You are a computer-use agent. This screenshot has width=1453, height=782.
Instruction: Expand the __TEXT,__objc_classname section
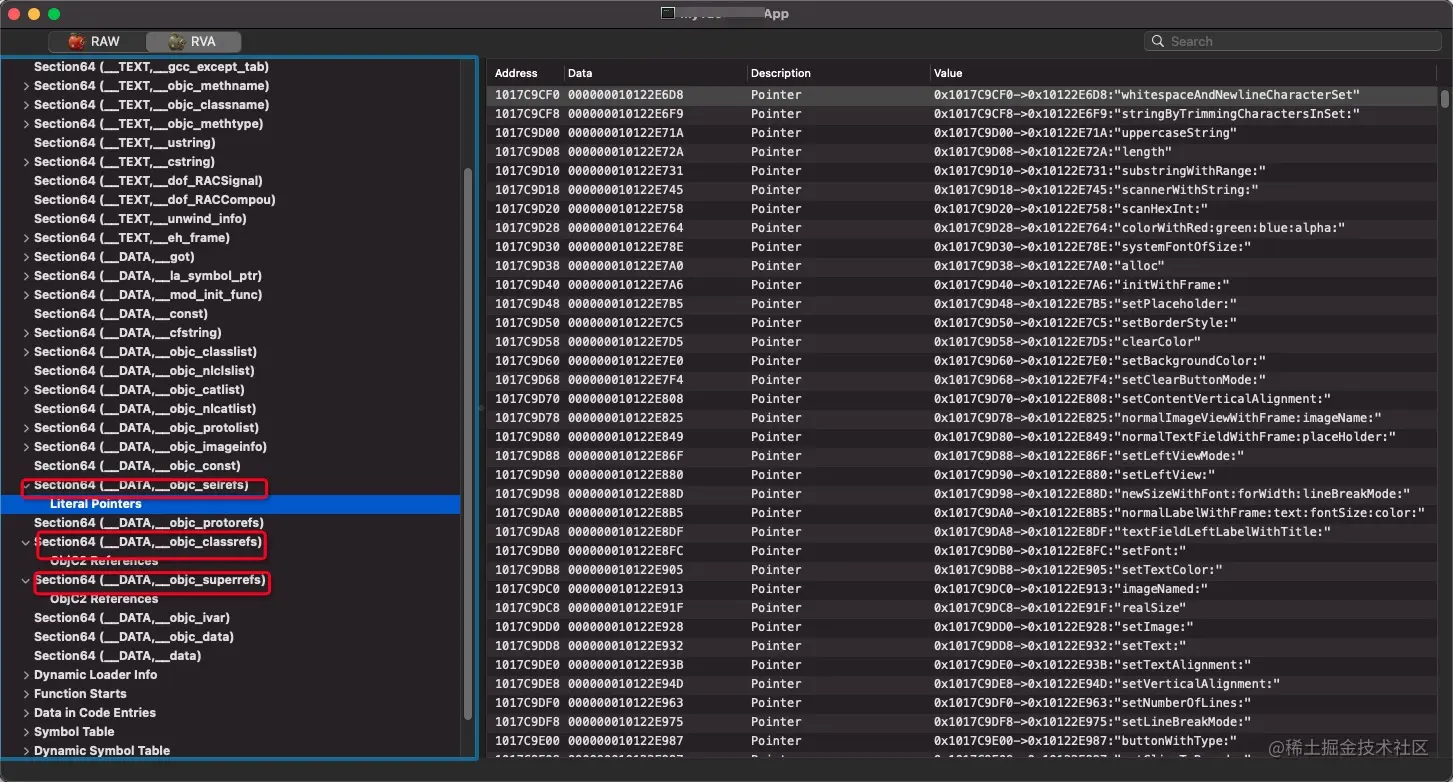26,105
